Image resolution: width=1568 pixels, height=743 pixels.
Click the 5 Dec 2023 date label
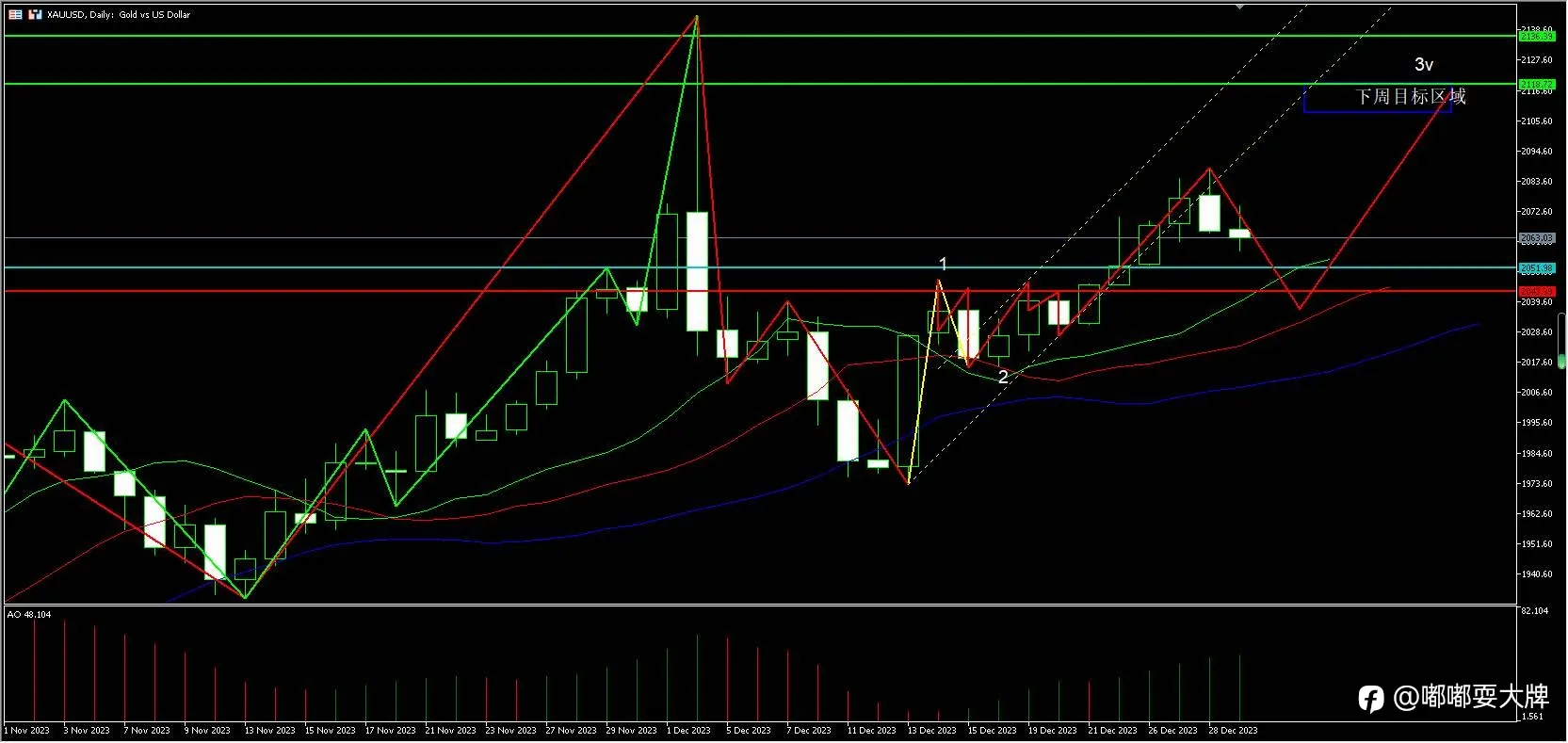pos(749,731)
